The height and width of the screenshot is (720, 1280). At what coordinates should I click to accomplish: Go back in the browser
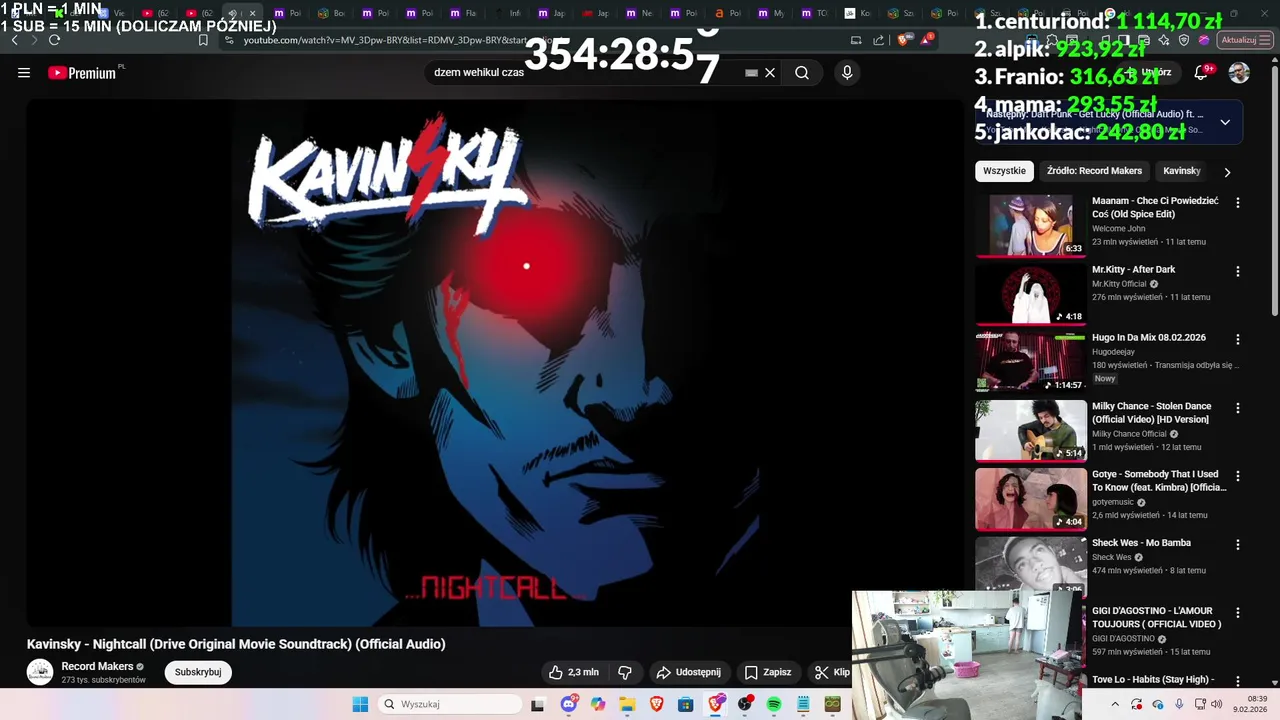14,40
